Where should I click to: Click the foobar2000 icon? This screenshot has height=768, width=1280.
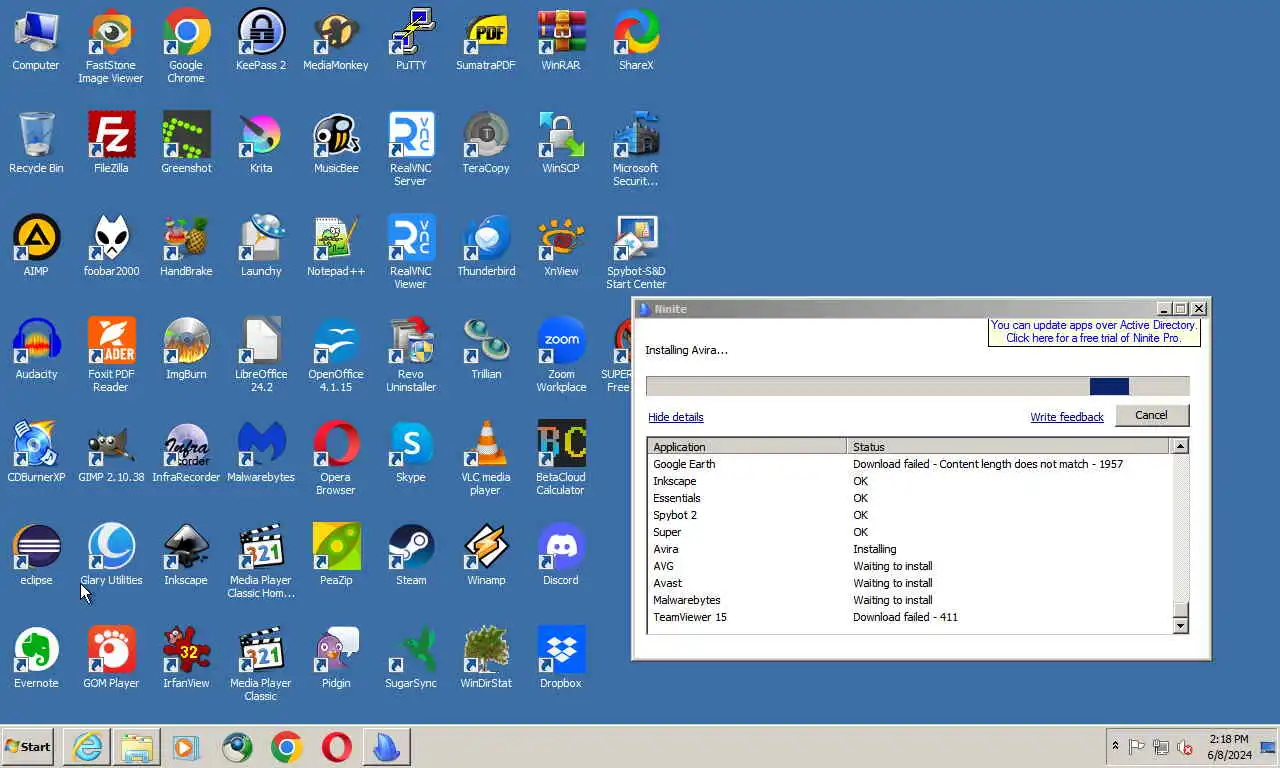pyautogui.click(x=111, y=246)
